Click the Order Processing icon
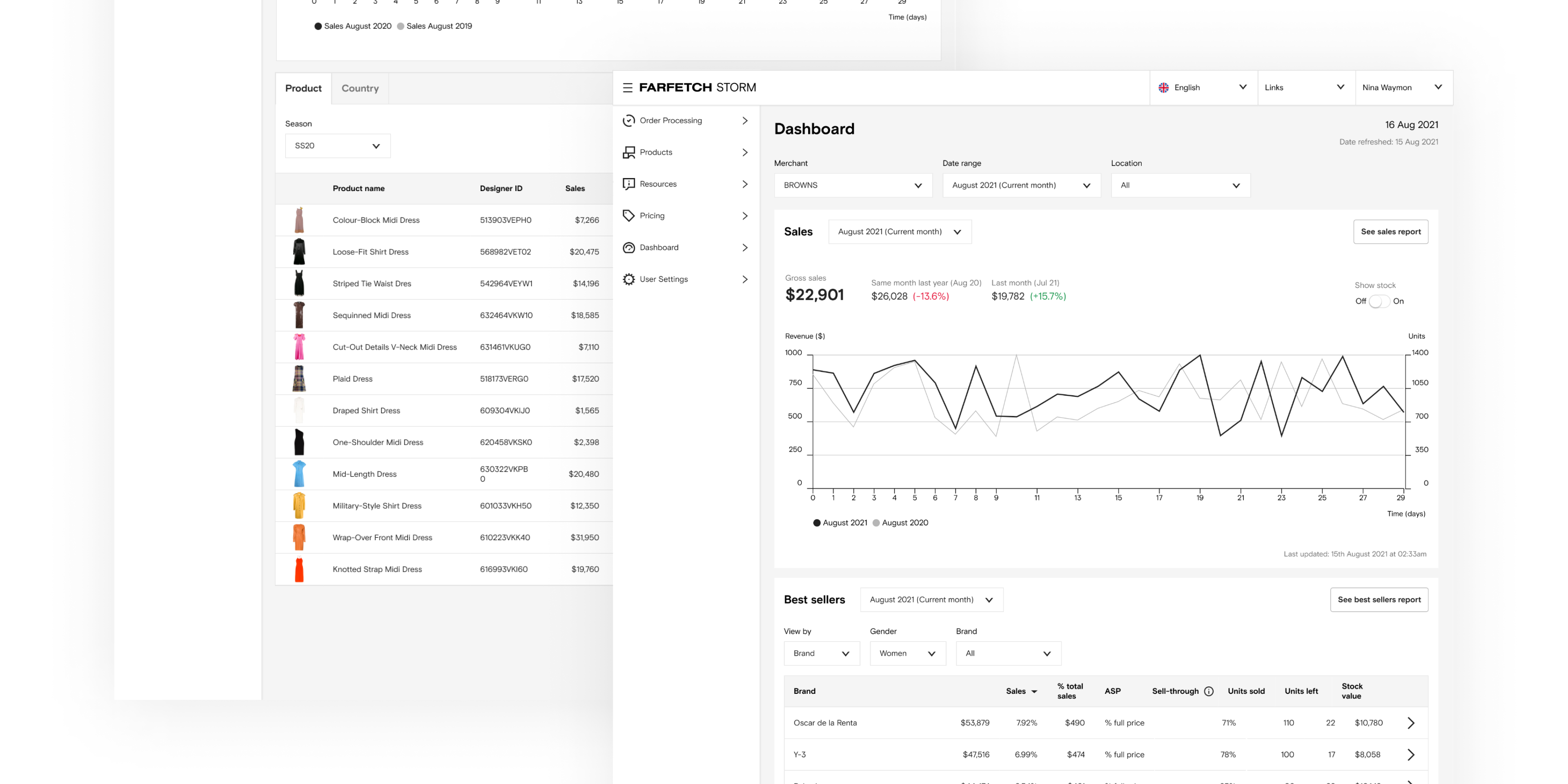This screenshot has height=784, width=1568. (629, 120)
